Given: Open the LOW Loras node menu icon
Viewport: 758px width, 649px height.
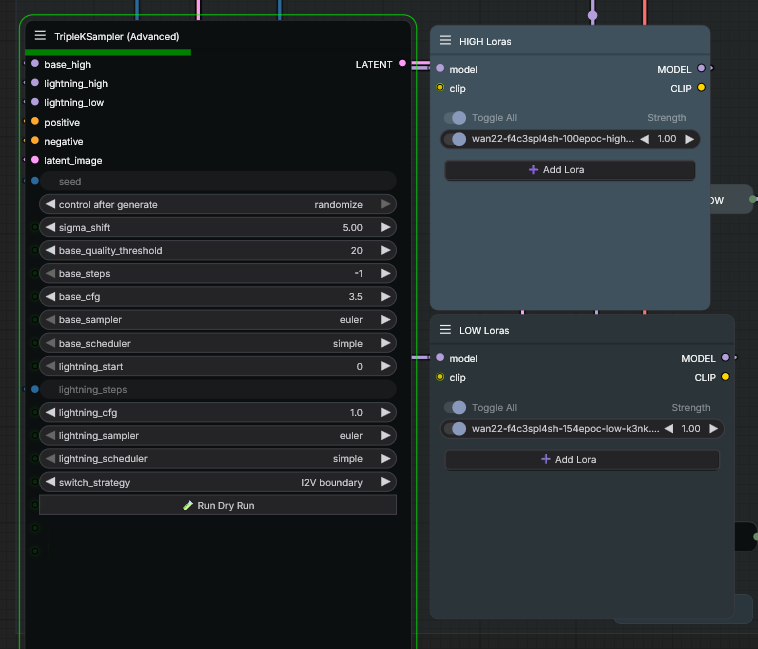Looking at the screenshot, I should coord(445,329).
